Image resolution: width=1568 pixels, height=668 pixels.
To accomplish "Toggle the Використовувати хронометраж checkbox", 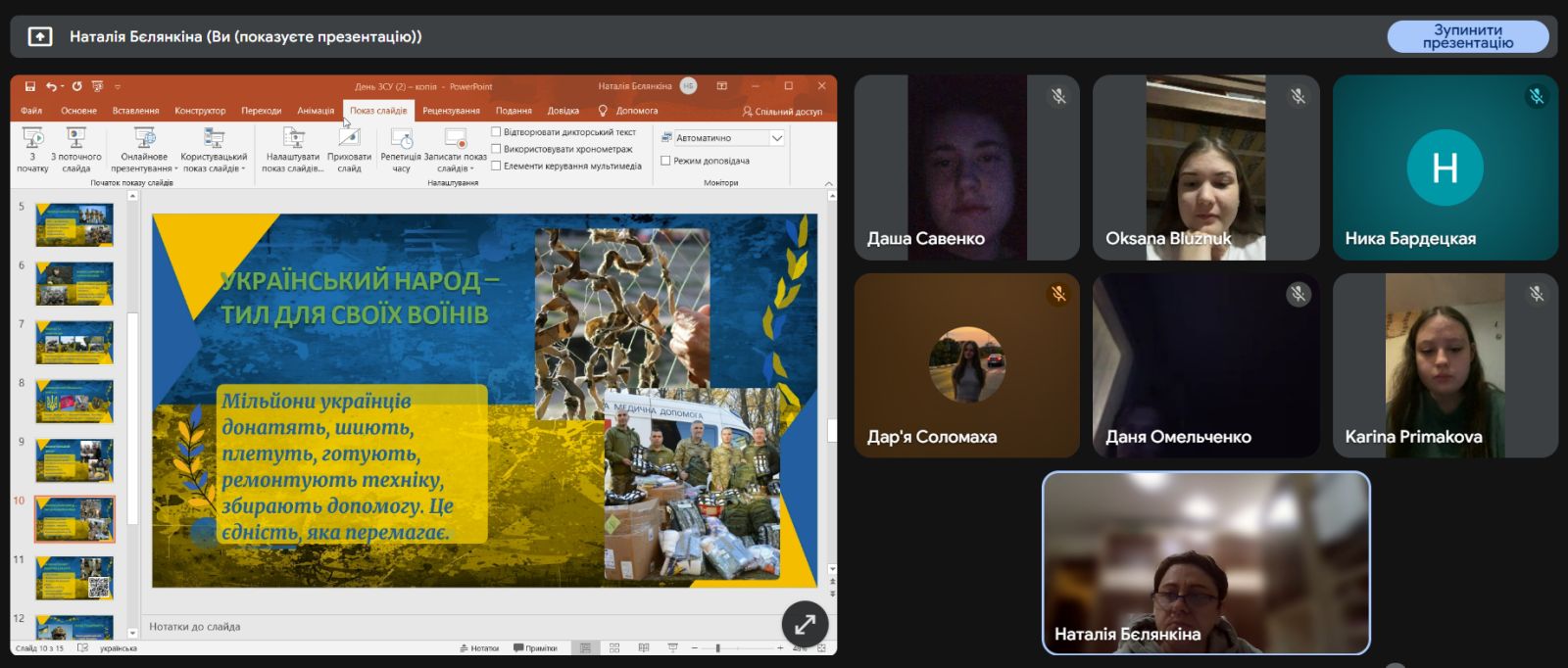I will (x=496, y=149).
